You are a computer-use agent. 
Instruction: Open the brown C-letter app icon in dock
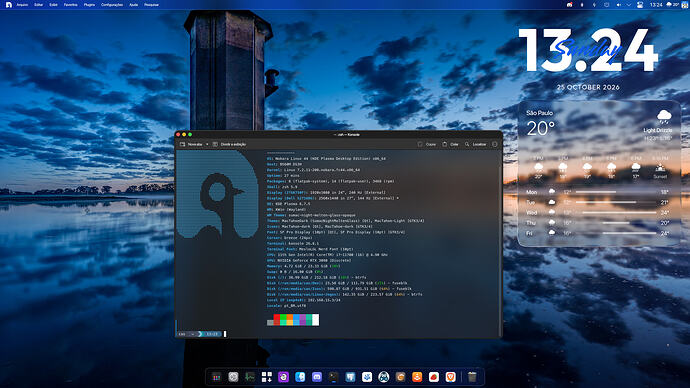point(400,377)
